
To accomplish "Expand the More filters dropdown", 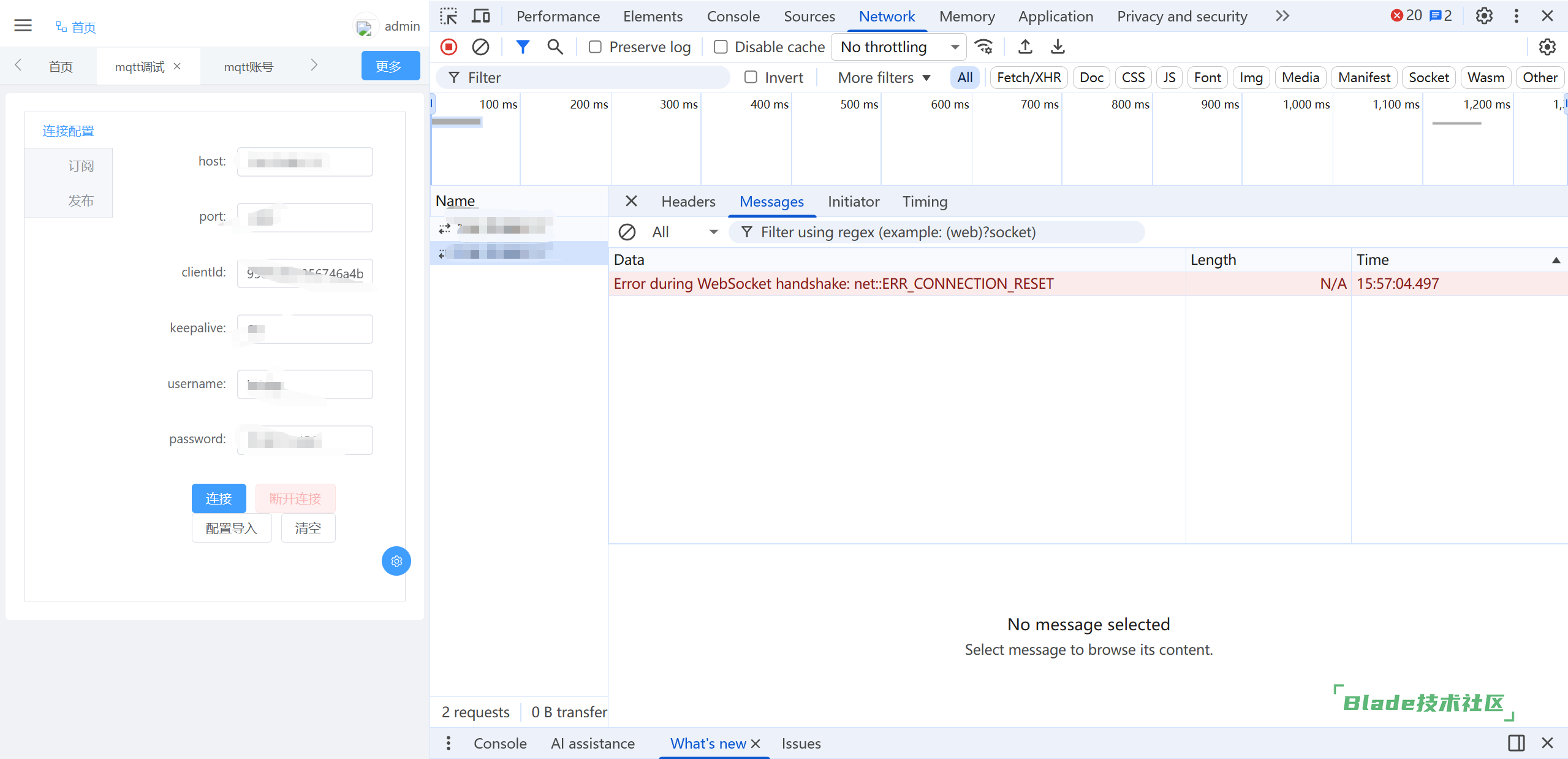I will click(884, 77).
